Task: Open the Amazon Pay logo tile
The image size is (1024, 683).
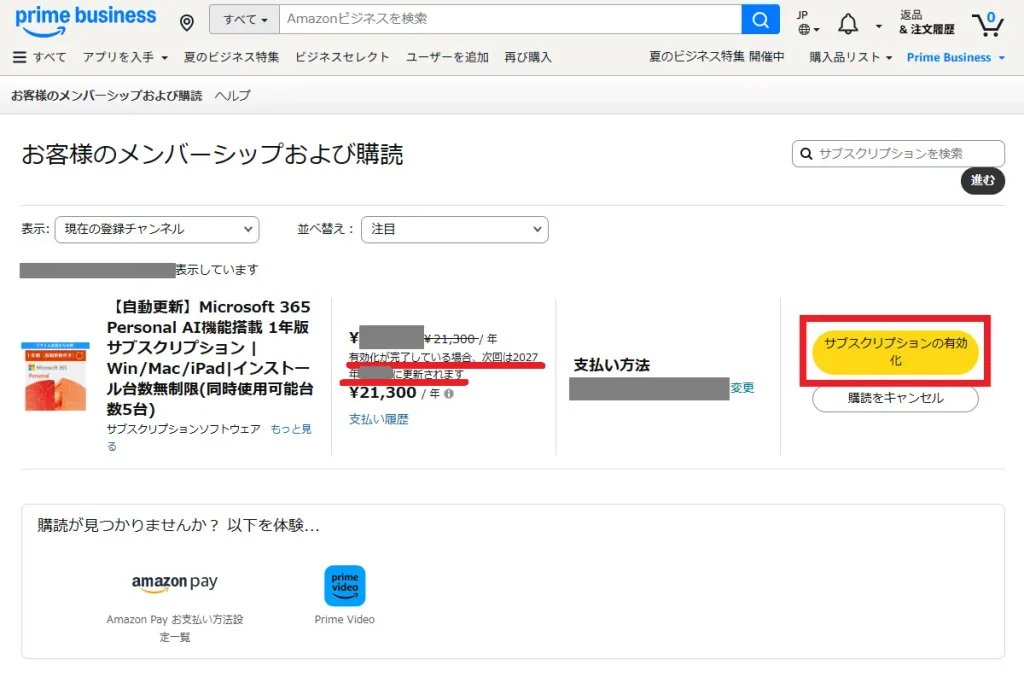Action: [x=174, y=582]
